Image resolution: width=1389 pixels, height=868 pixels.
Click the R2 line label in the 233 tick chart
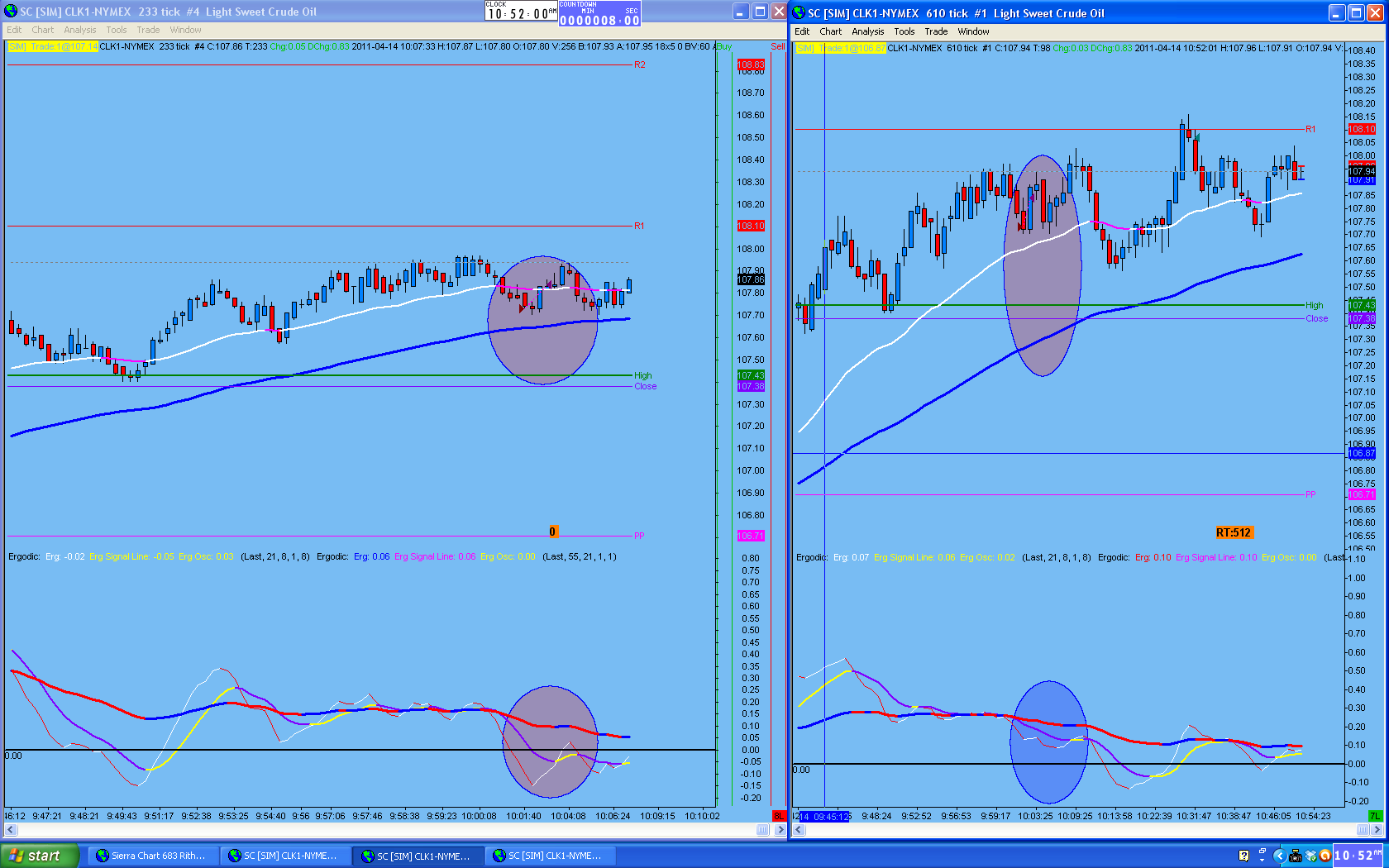point(639,64)
